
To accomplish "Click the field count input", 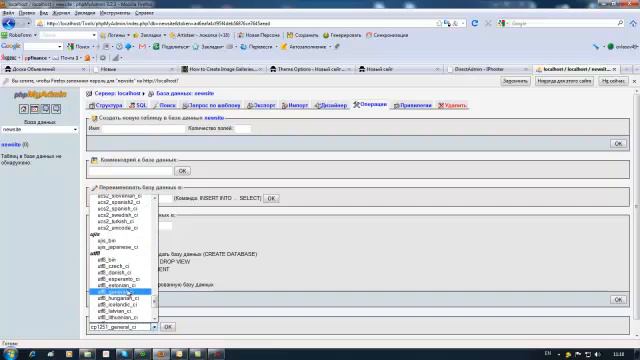I will (243, 129).
